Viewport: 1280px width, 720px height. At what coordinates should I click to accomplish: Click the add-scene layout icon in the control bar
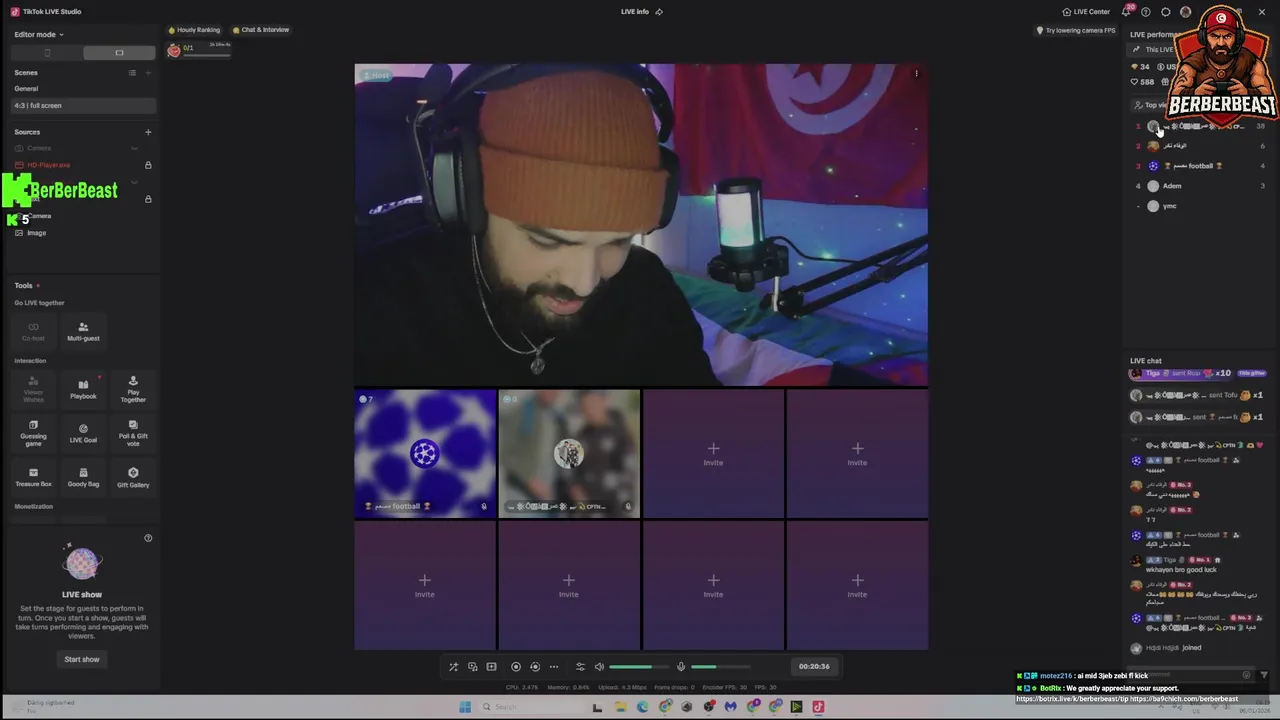pos(491,667)
